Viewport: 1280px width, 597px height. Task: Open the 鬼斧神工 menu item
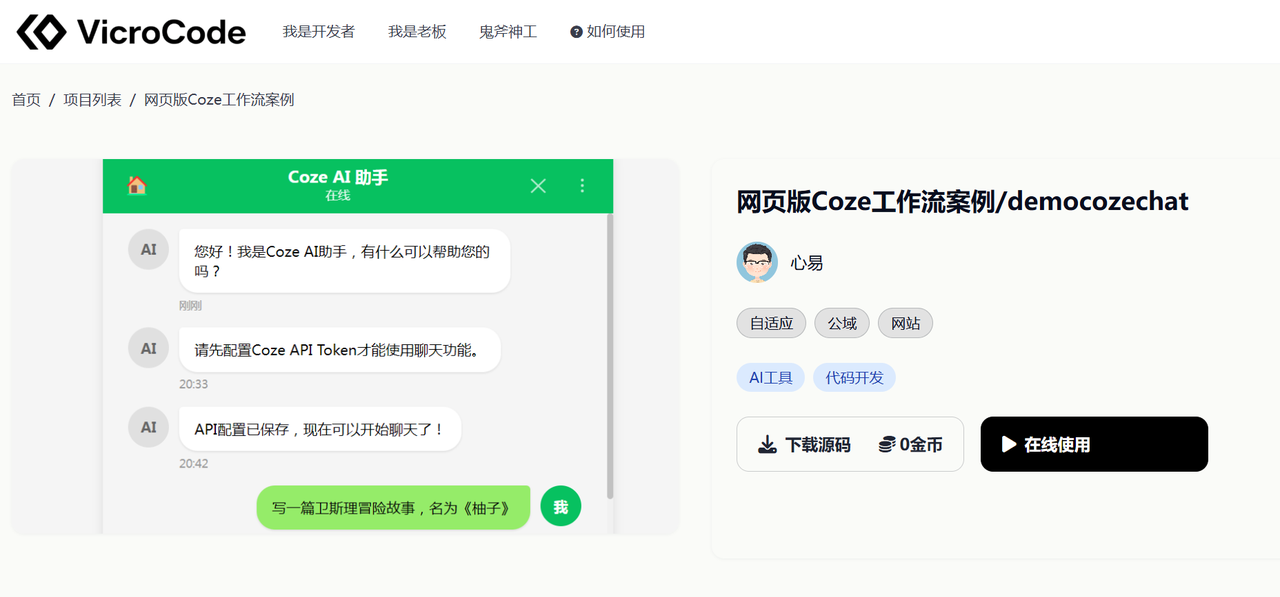click(508, 32)
